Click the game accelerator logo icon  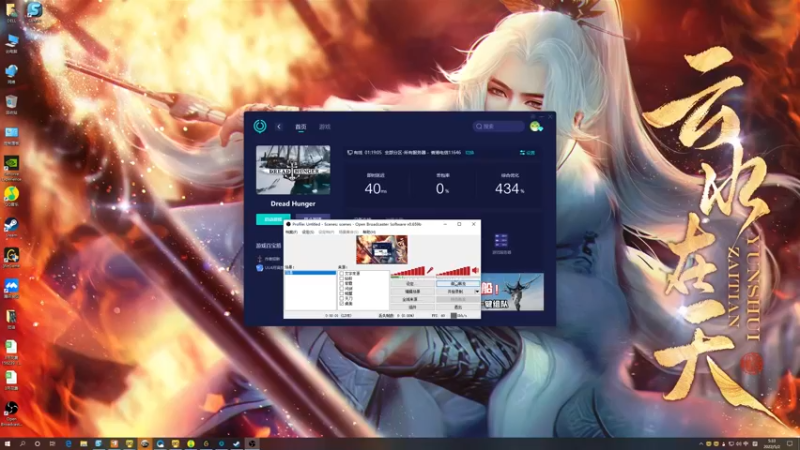tap(260, 126)
